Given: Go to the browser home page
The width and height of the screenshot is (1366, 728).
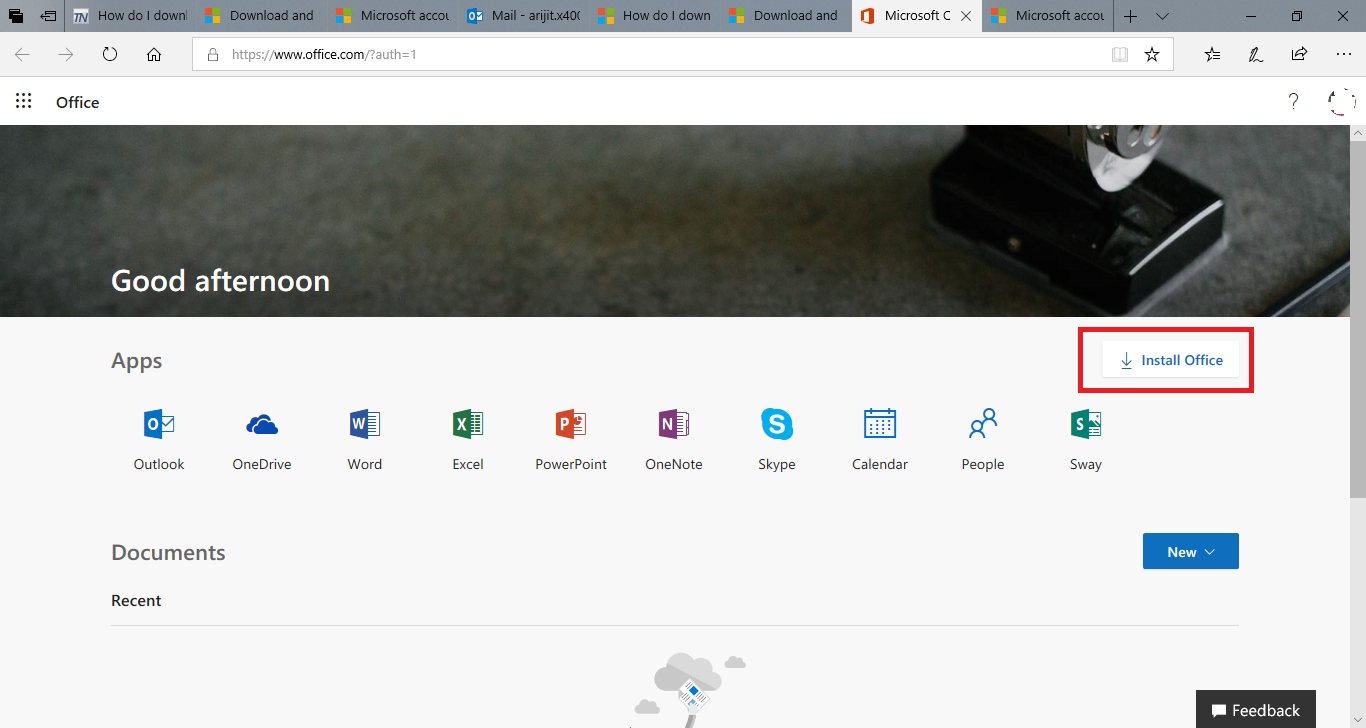Looking at the screenshot, I should tap(154, 55).
